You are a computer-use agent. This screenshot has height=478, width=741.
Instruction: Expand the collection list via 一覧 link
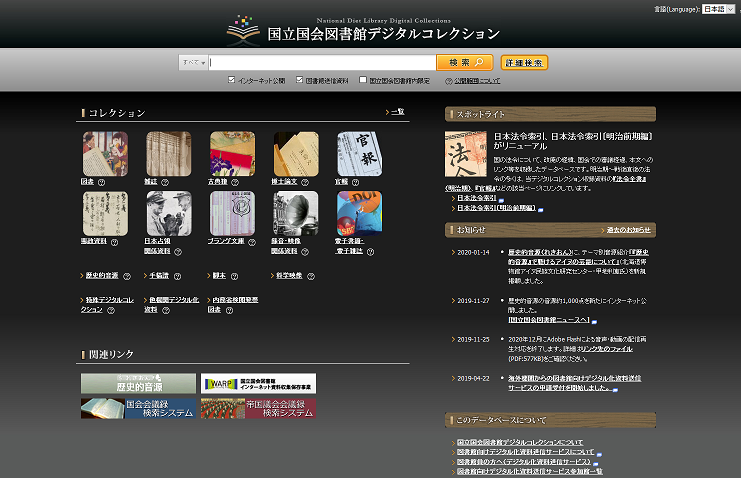(395, 113)
